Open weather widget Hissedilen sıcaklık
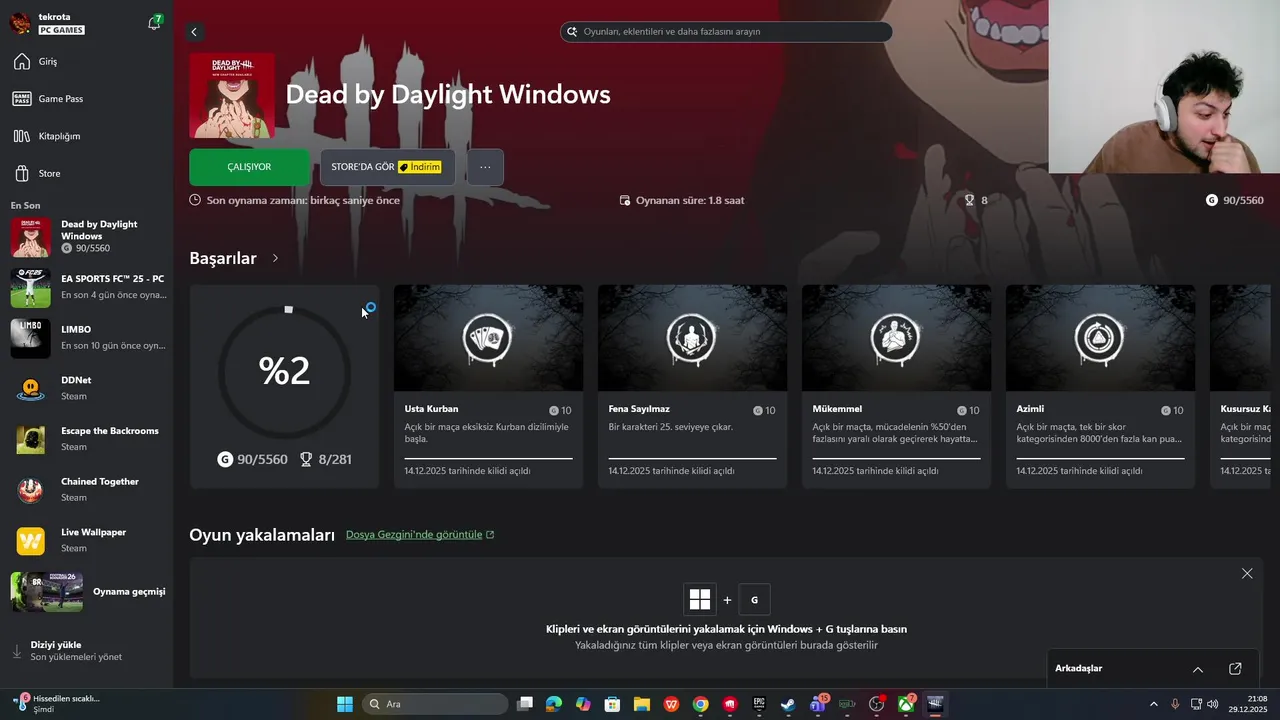 click(56, 704)
